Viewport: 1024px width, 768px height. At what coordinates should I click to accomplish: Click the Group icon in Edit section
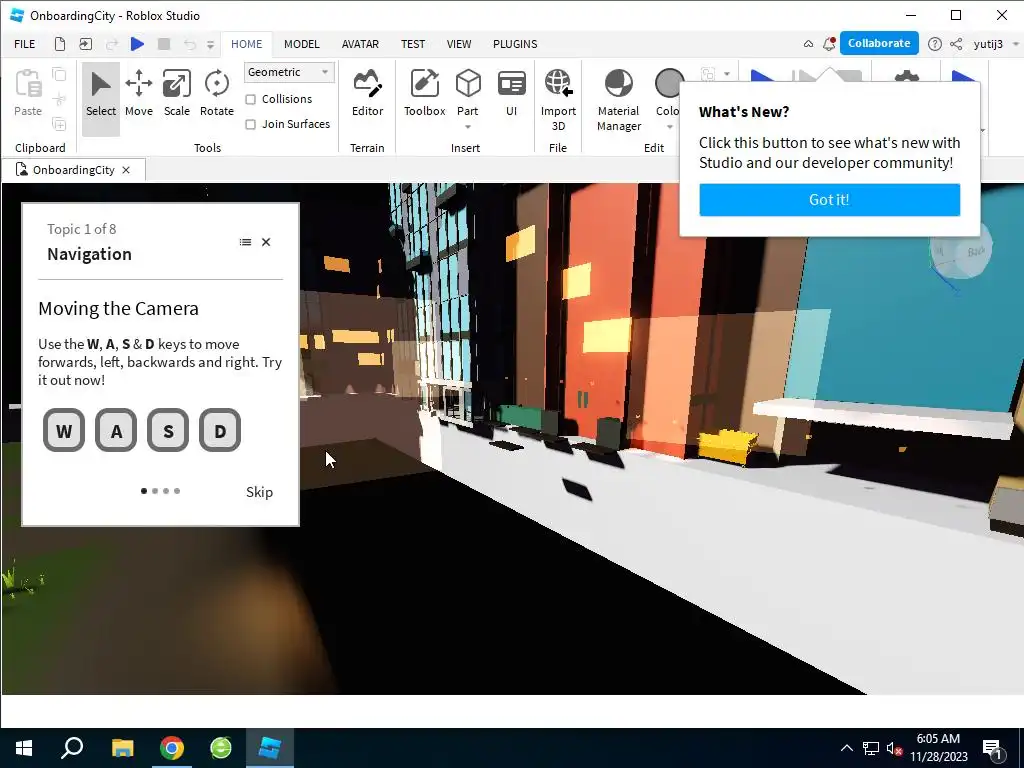click(707, 74)
